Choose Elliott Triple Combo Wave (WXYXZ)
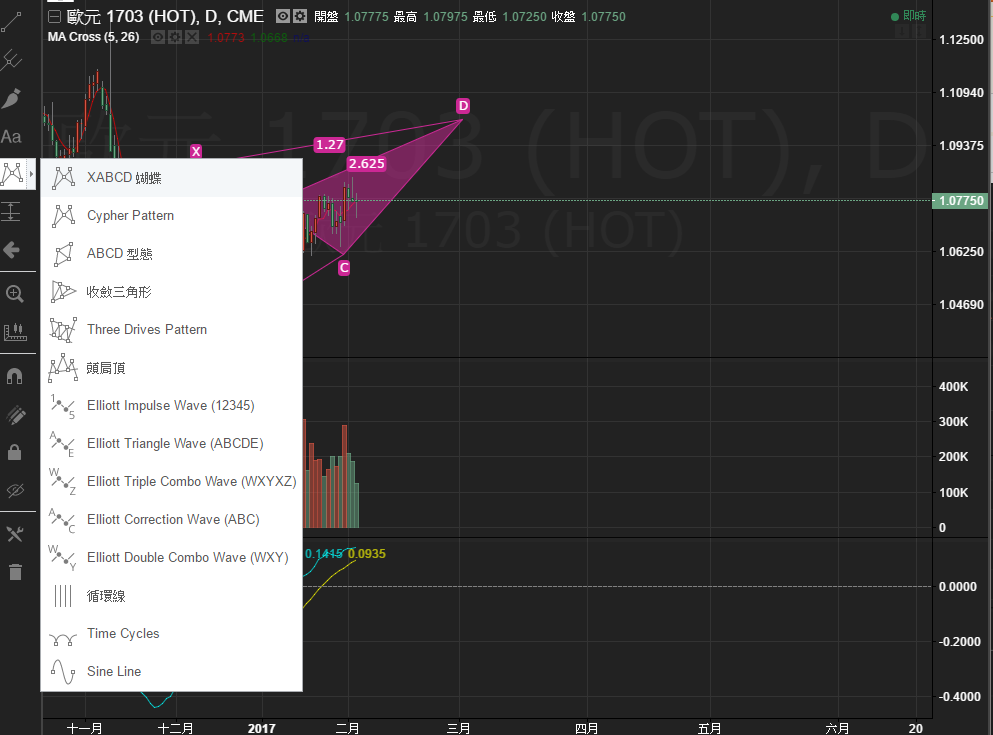The image size is (993, 735). (x=172, y=482)
